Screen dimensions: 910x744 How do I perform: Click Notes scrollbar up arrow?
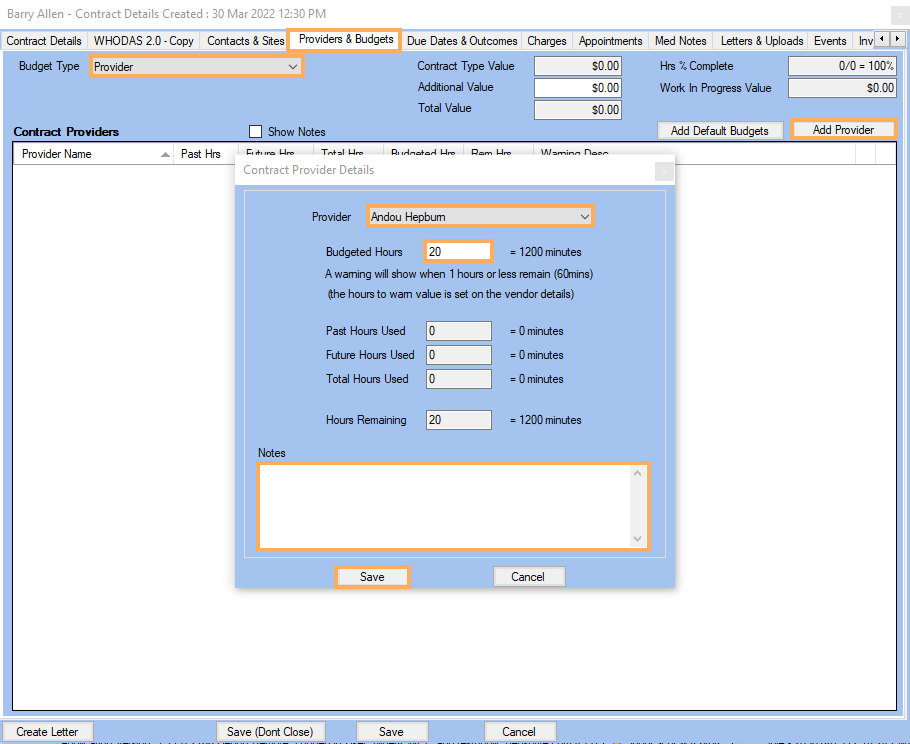[x=638, y=474]
